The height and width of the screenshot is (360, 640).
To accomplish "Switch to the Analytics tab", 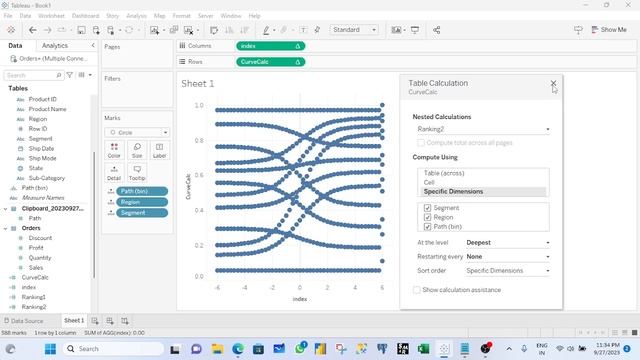I will (55, 46).
